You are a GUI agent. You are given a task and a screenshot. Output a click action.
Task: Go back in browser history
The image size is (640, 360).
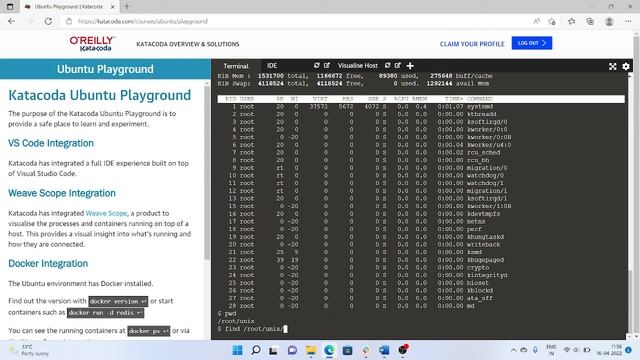11,21
